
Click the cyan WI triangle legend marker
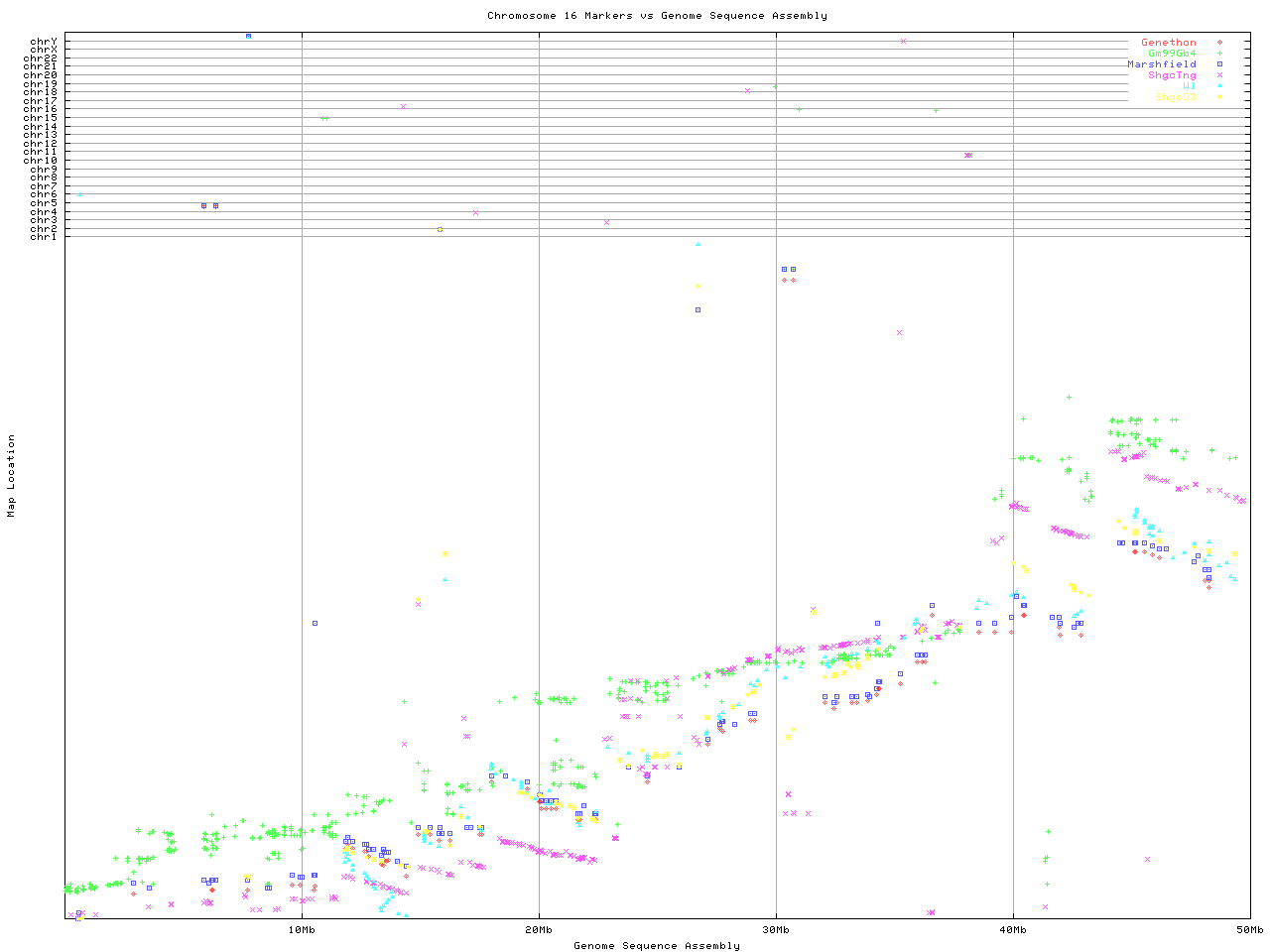tap(1219, 86)
